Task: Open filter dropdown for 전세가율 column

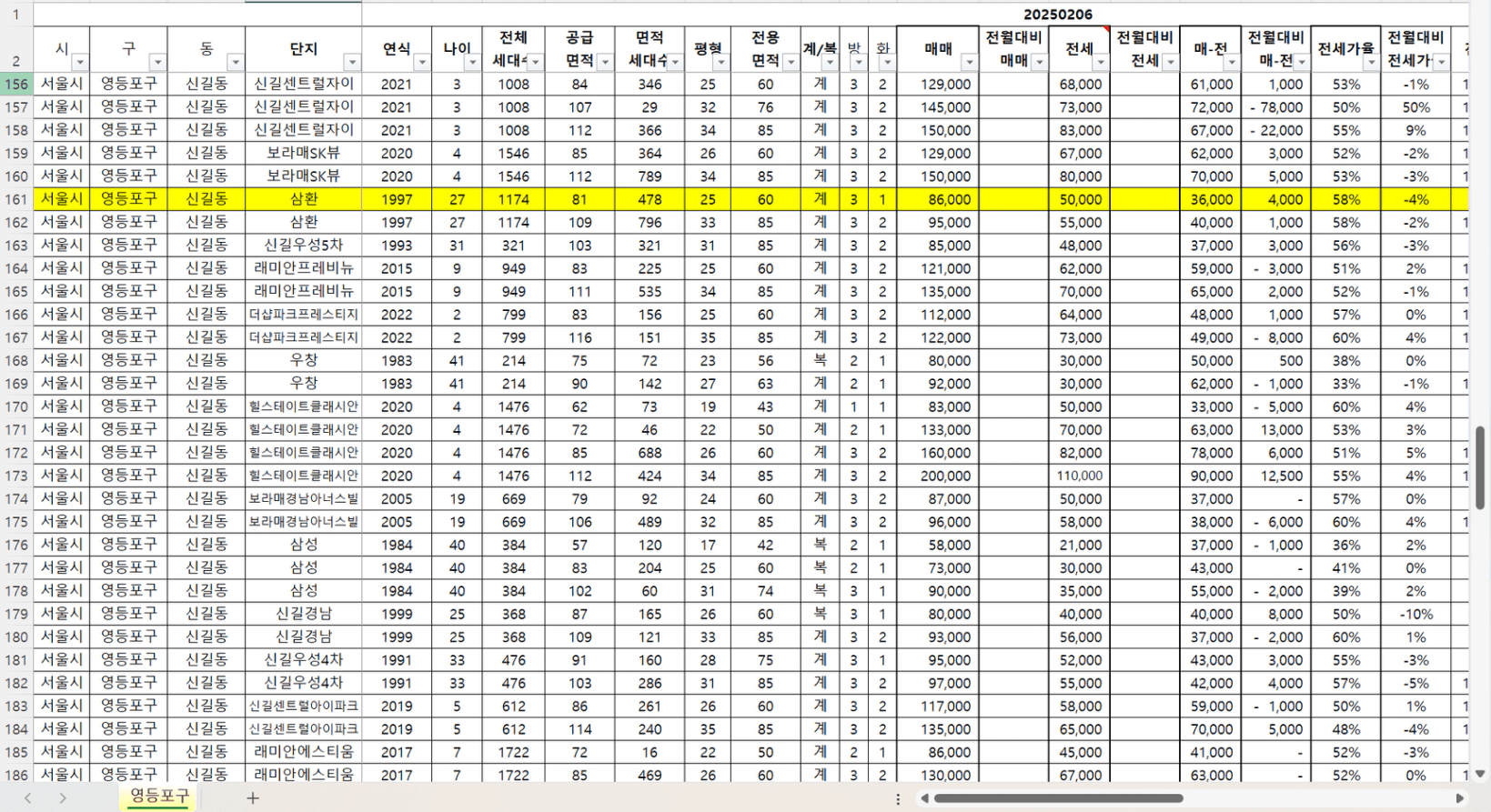Action: [x=1371, y=62]
